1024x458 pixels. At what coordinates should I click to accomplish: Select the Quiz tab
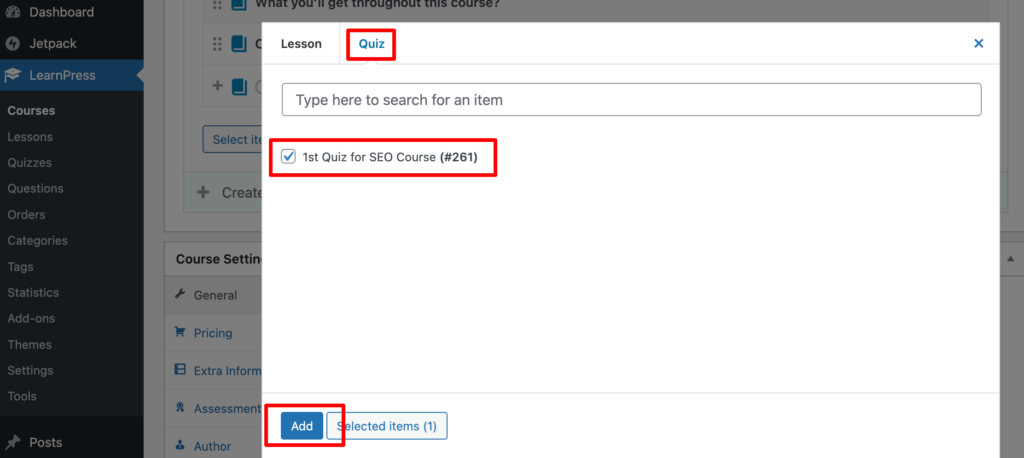pos(372,44)
